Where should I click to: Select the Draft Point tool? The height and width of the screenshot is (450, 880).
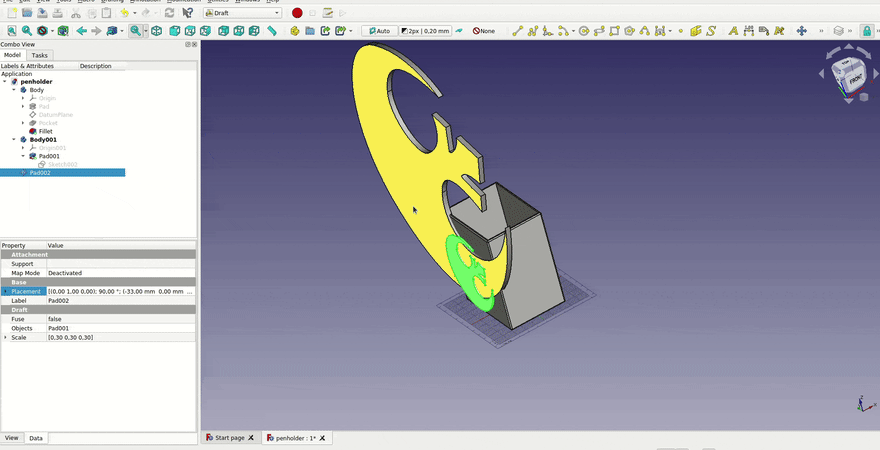[681, 31]
